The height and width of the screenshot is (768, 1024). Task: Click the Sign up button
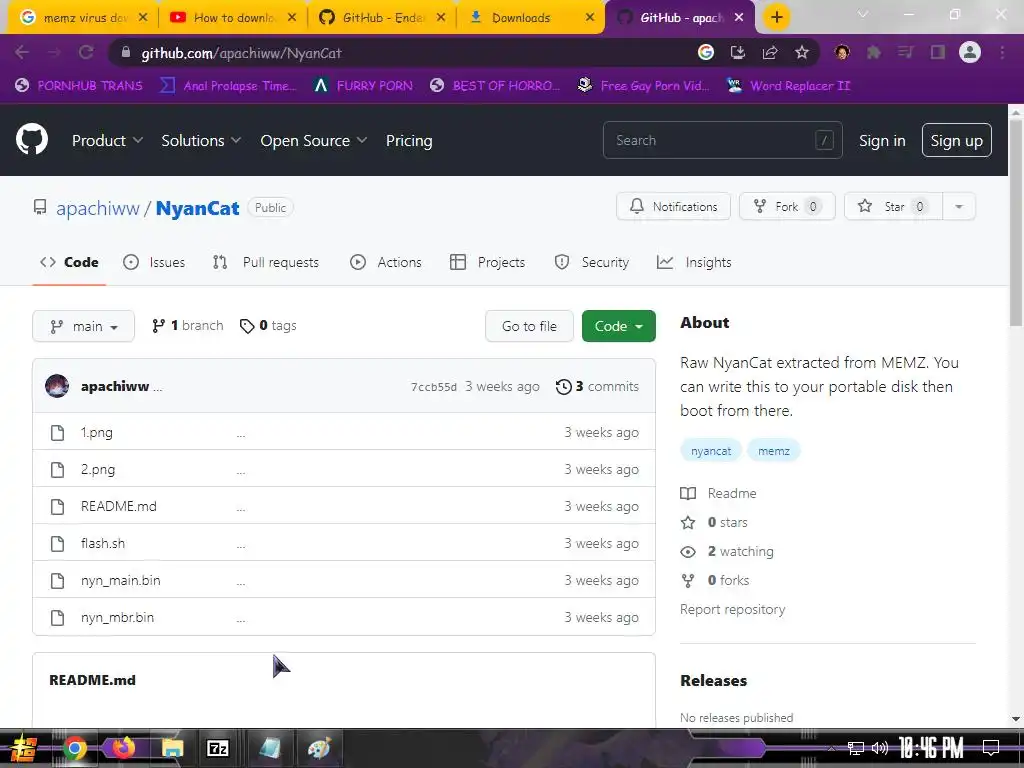coord(956,140)
